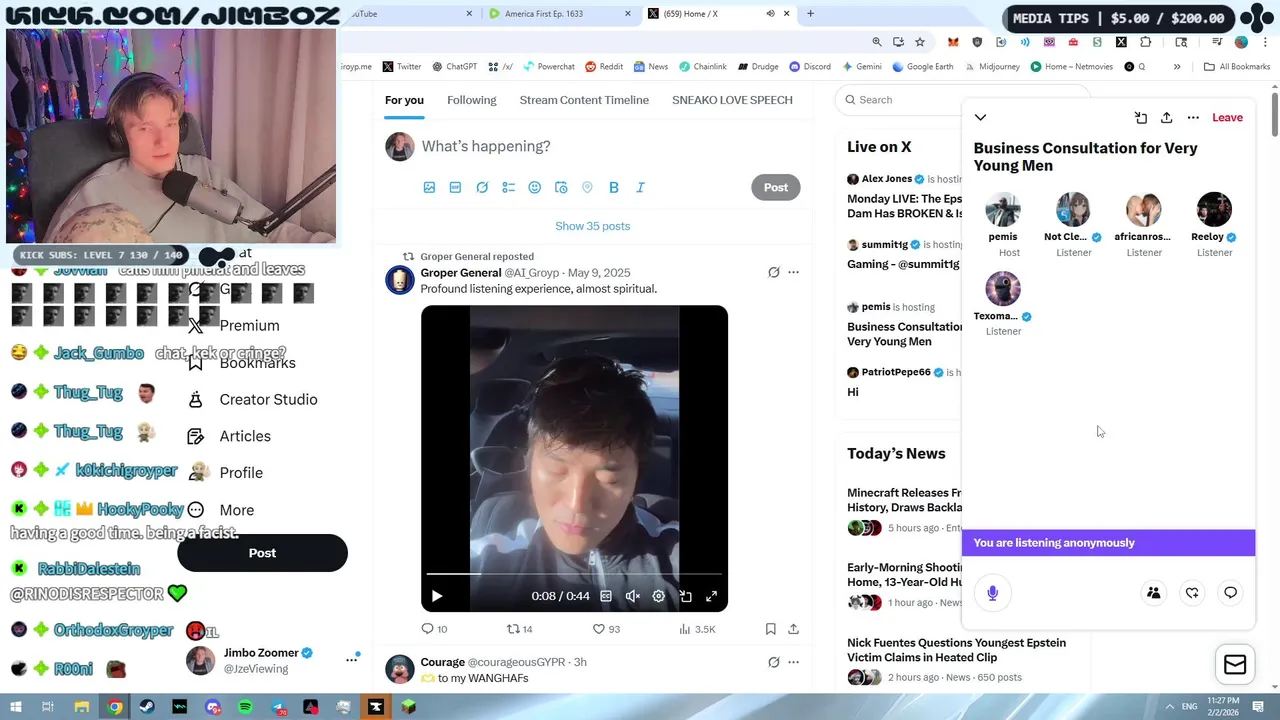This screenshot has width=1280, height=720.
Task: Reply to the Groper General post
Action: point(434,629)
